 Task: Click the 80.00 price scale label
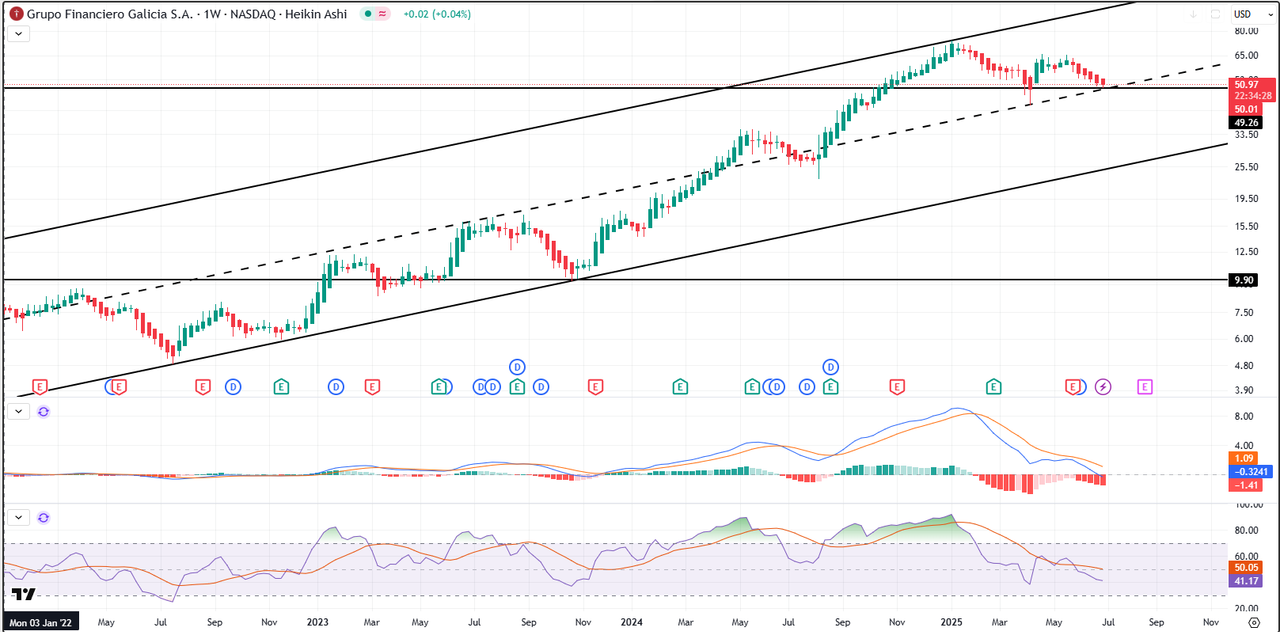coord(1245,30)
